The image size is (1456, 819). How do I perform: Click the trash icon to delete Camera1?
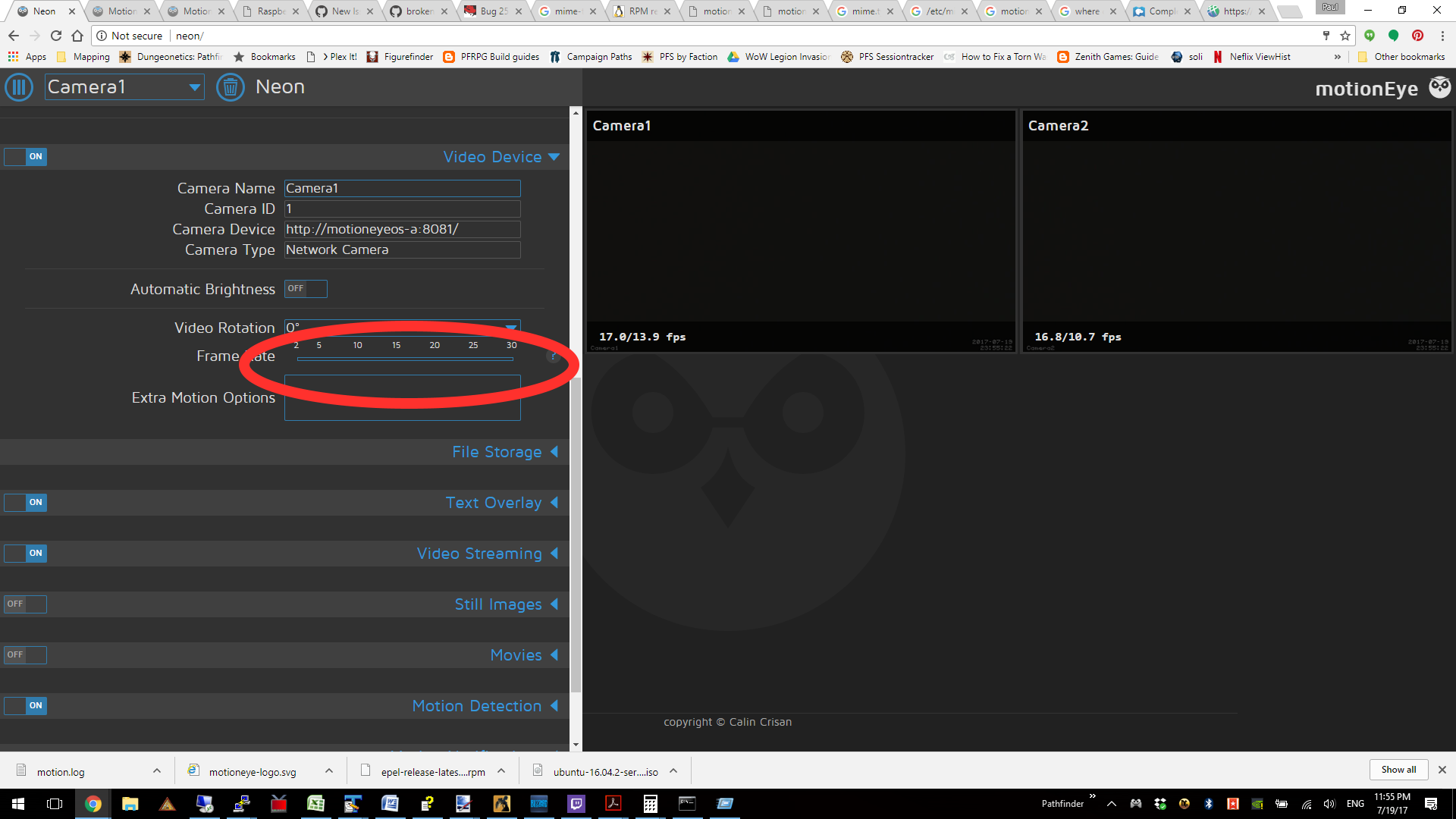click(230, 86)
